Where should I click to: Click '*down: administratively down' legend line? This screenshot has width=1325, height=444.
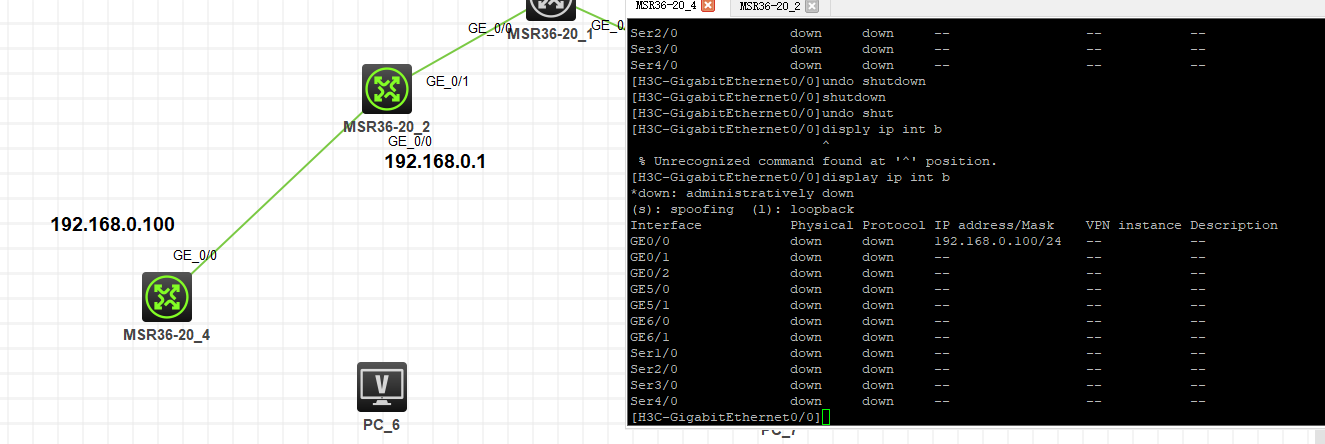742,193
